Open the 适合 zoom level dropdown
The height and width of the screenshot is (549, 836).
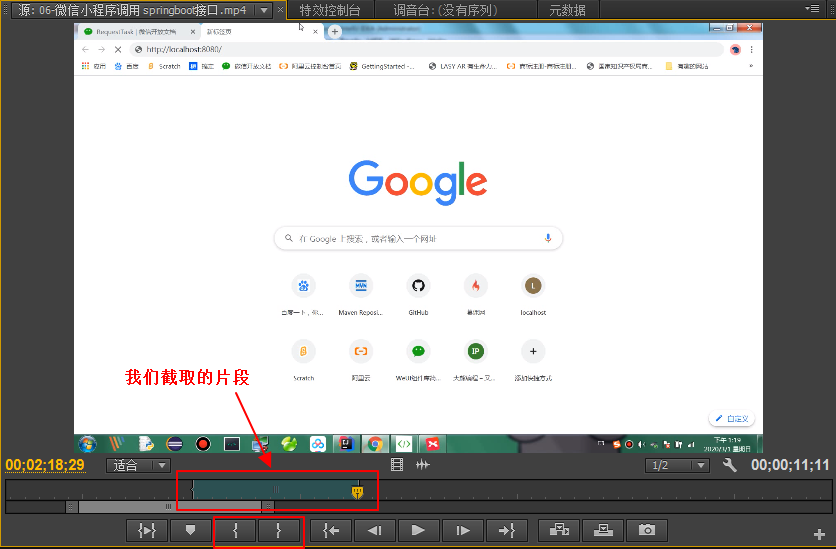139,465
